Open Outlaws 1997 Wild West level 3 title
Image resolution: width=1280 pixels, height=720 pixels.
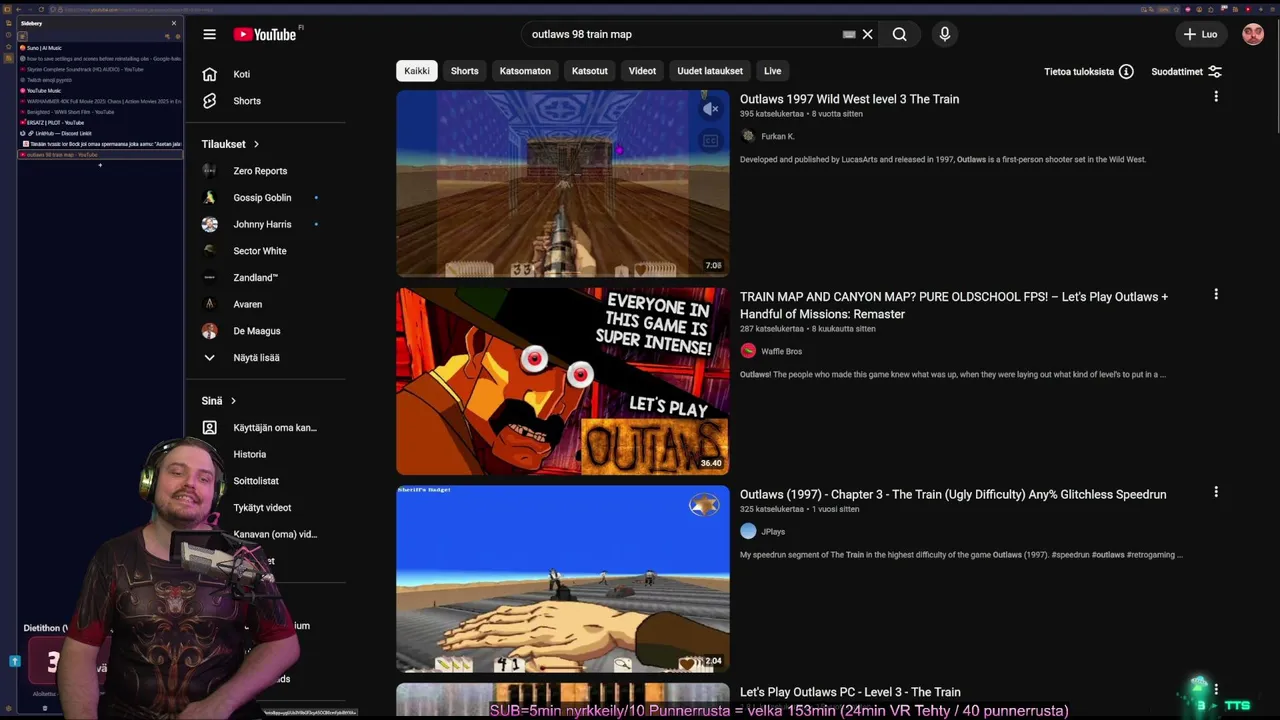click(849, 99)
